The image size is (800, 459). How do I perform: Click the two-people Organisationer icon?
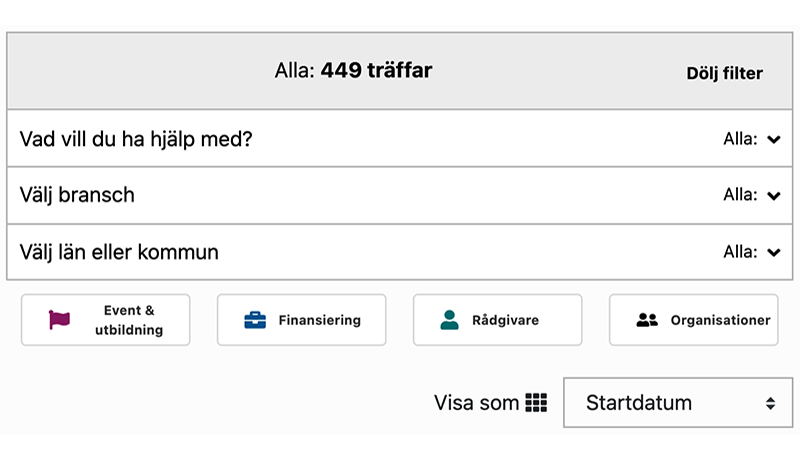coord(647,320)
